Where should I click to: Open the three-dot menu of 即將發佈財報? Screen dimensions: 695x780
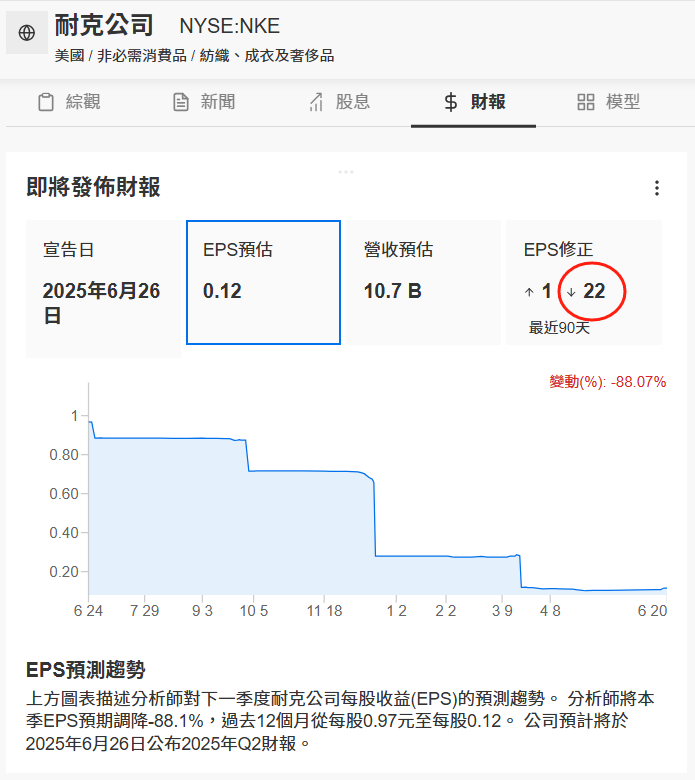click(x=657, y=188)
